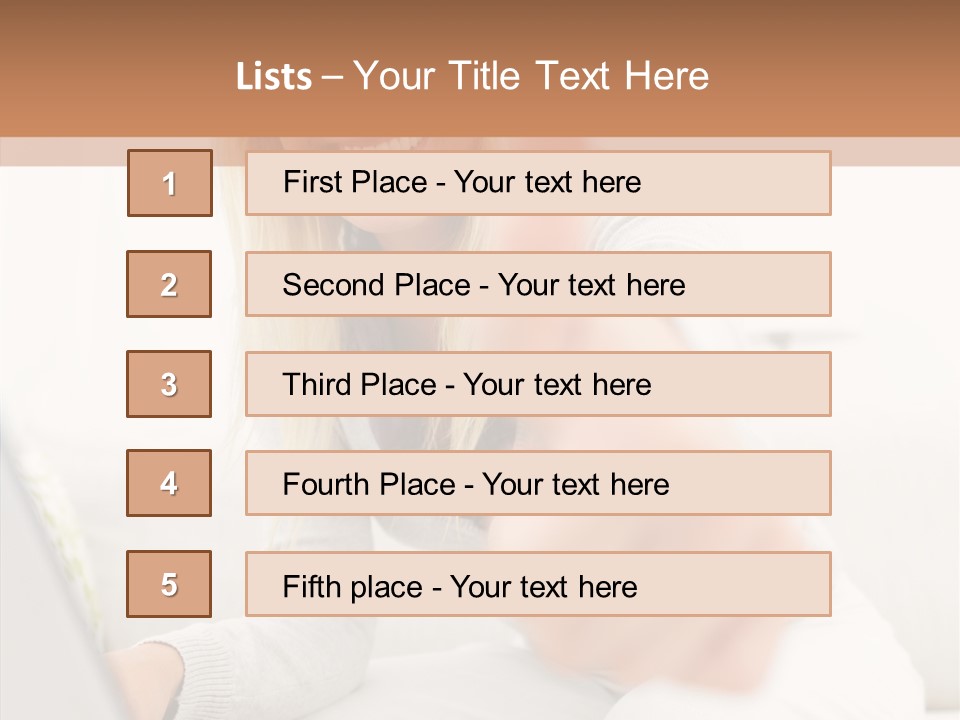This screenshot has width=960, height=720.
Task: Click the blurred photo background below the list
Action: tap(500, 670)
